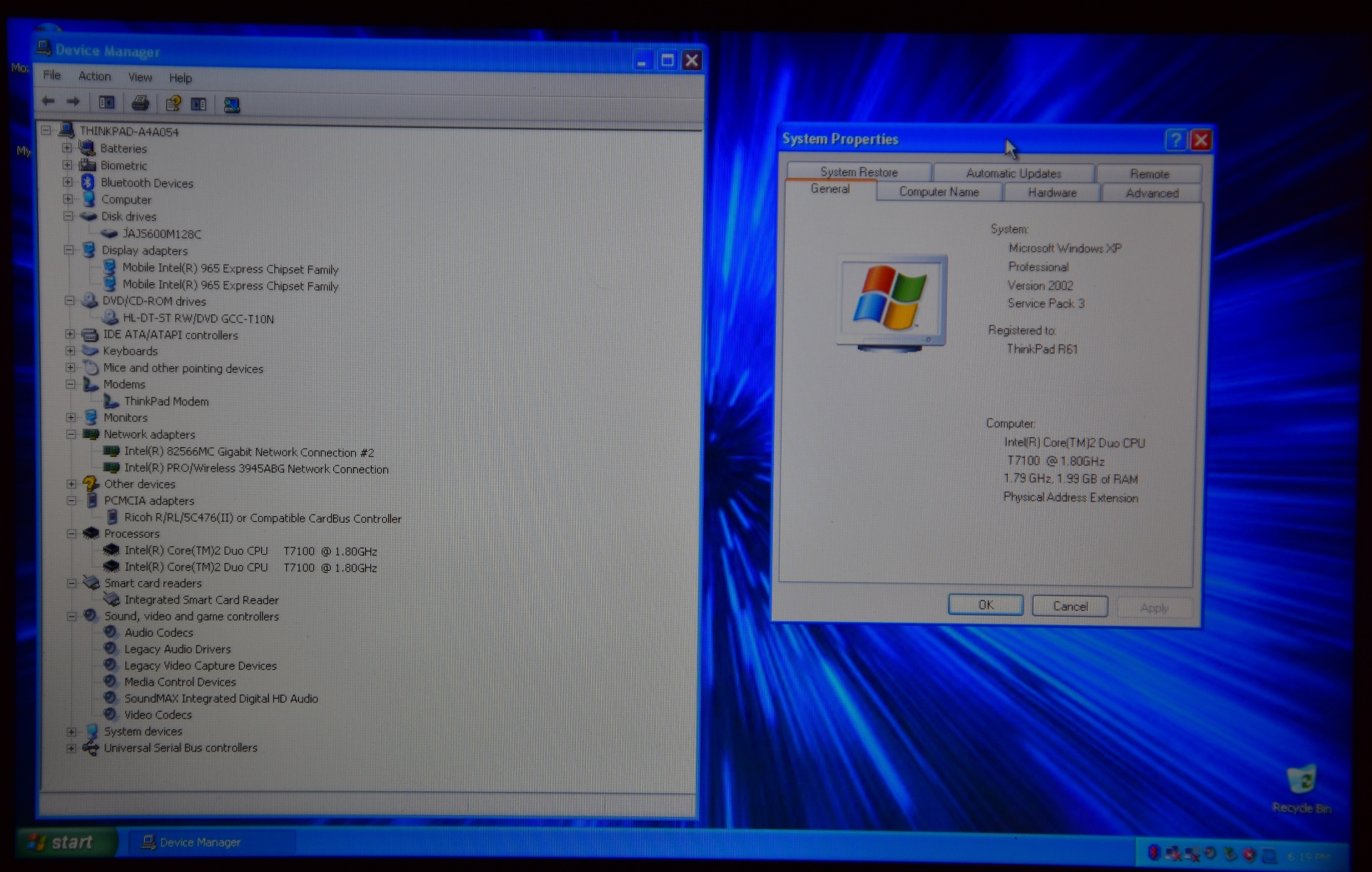Switch to the Hardware tab
This screenshot has height=872, width=1372.
(1052, 193)
